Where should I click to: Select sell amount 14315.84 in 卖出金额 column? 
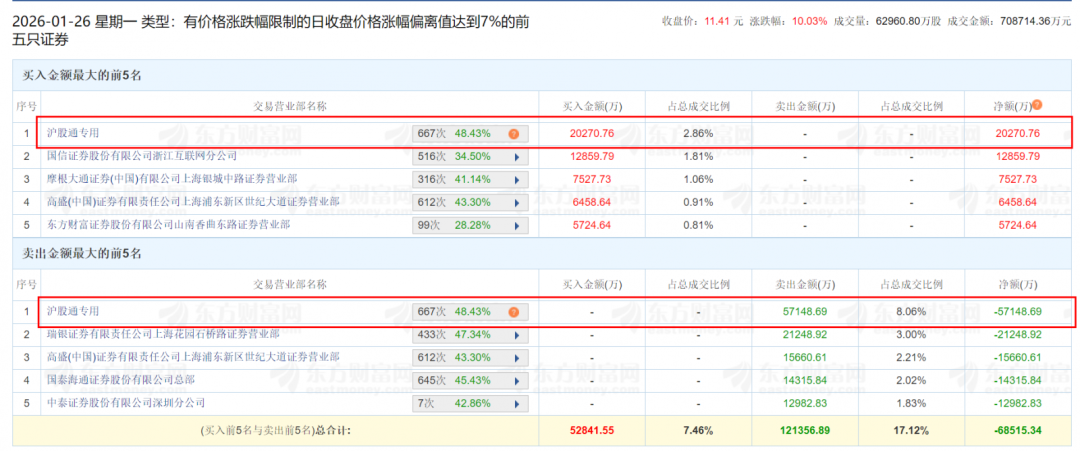click(x=804, y=380)
